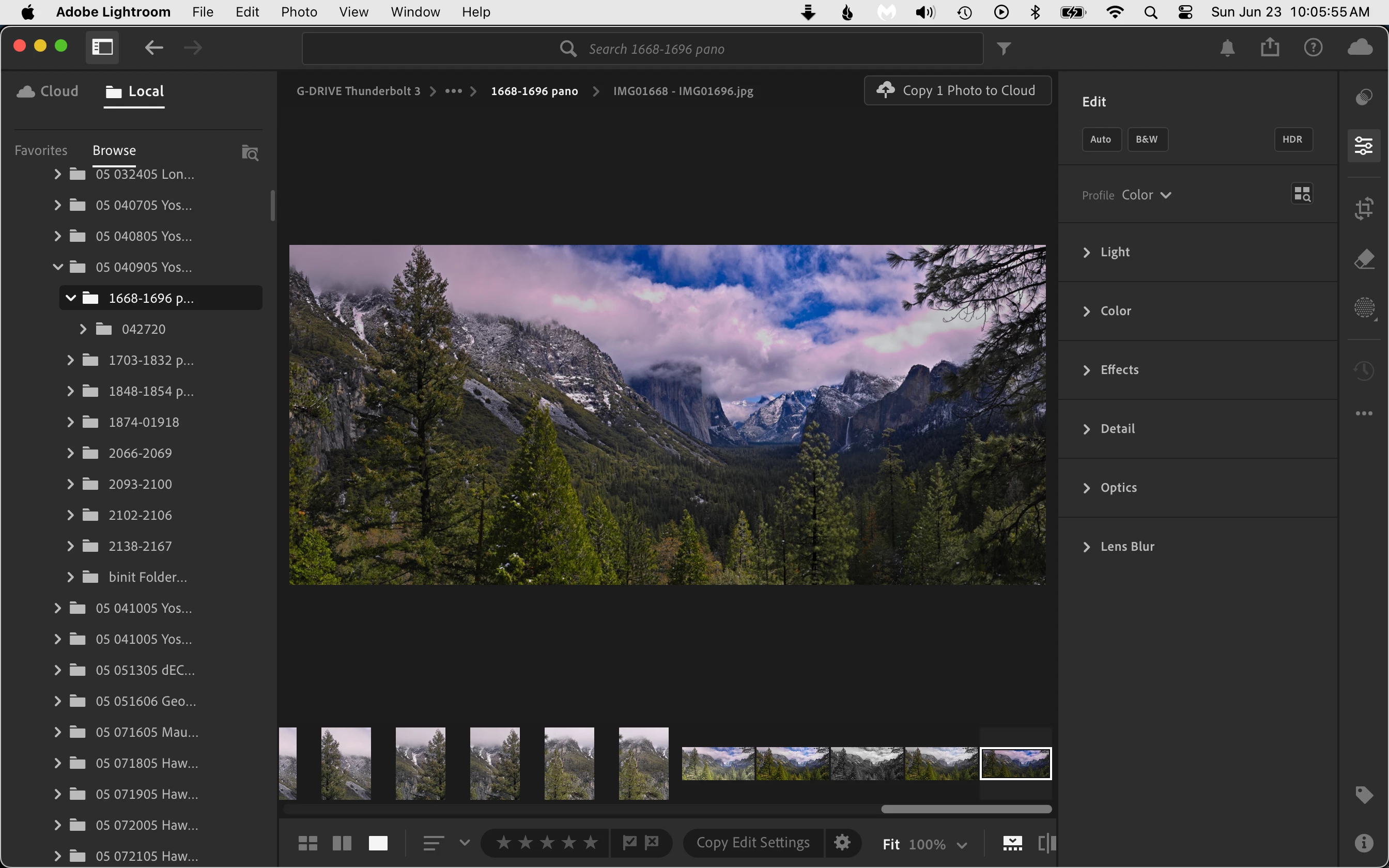Click Copy 1 Photo to Cloud
1389x868 pixels.
click(x=958, y=91)
